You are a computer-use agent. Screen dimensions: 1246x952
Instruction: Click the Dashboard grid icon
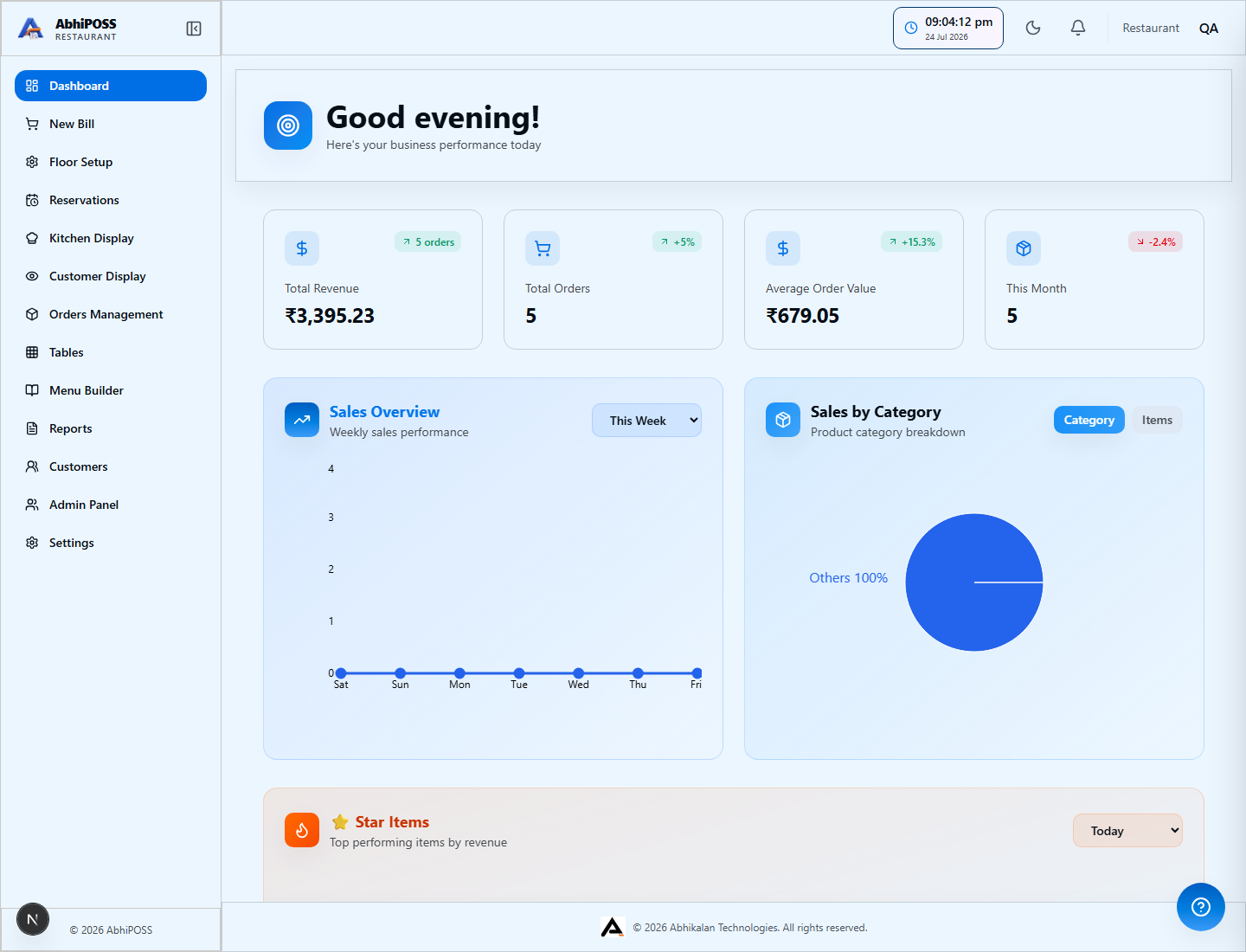32,86
